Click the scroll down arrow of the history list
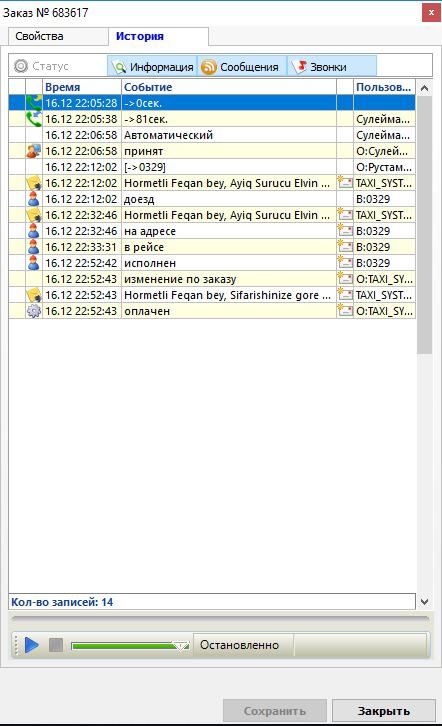The image size is (442, 726). tap(424, 602)
